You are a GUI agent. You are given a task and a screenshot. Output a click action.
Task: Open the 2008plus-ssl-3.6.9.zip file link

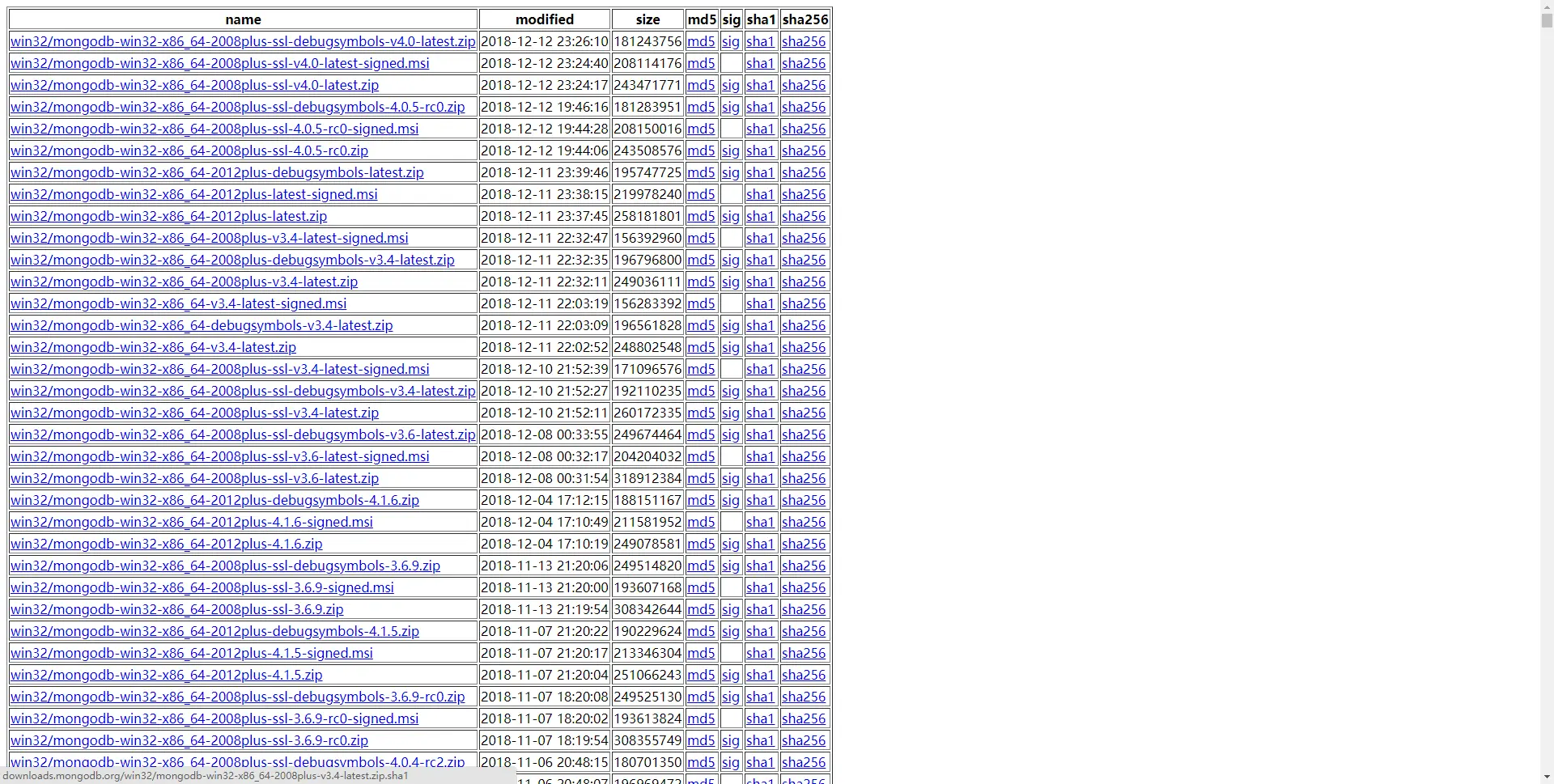pyautogui.click(x=177, y=609)
